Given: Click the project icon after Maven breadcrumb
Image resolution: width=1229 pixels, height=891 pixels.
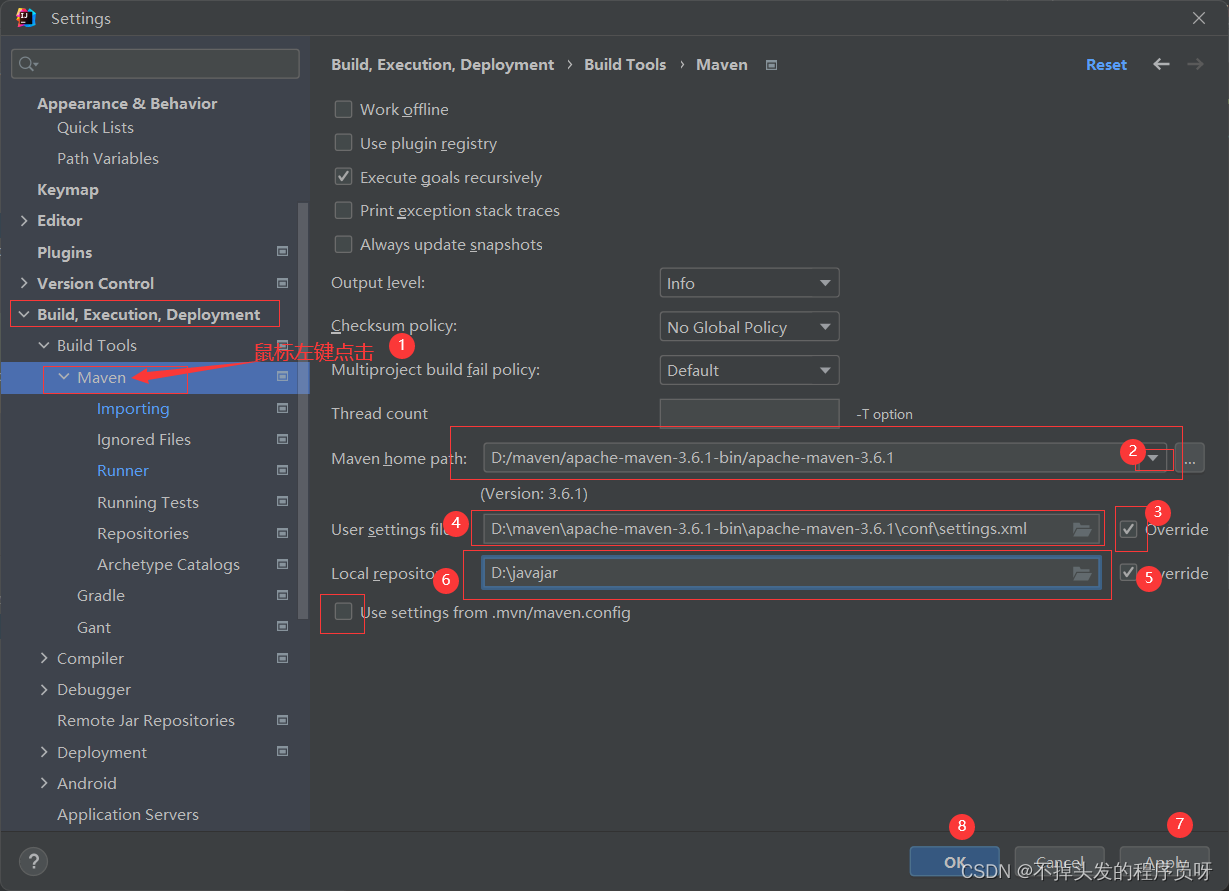Looking at the screenshot, I should [771, 64].
